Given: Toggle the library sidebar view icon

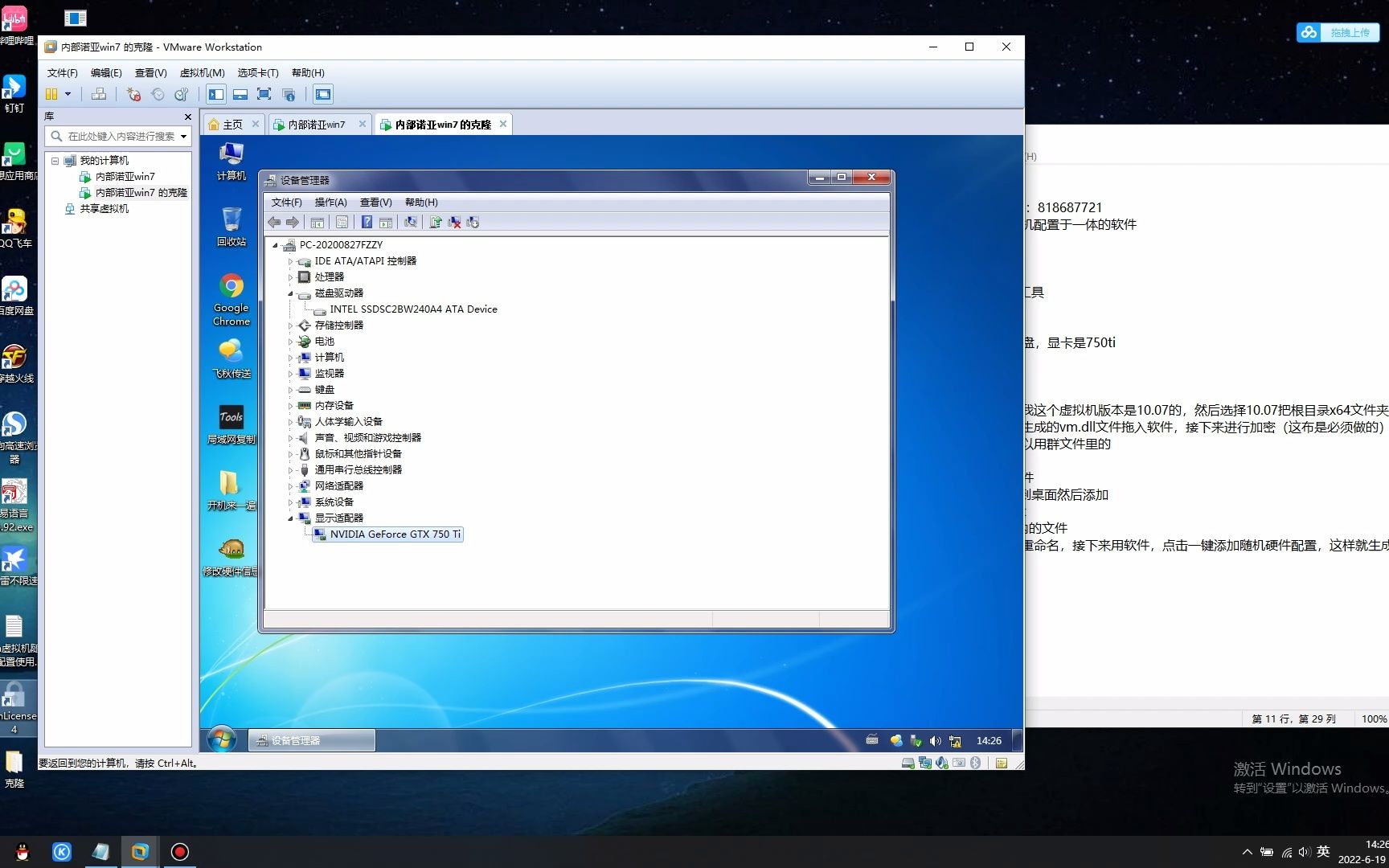Looking at the screenshot, I should 216,94.
